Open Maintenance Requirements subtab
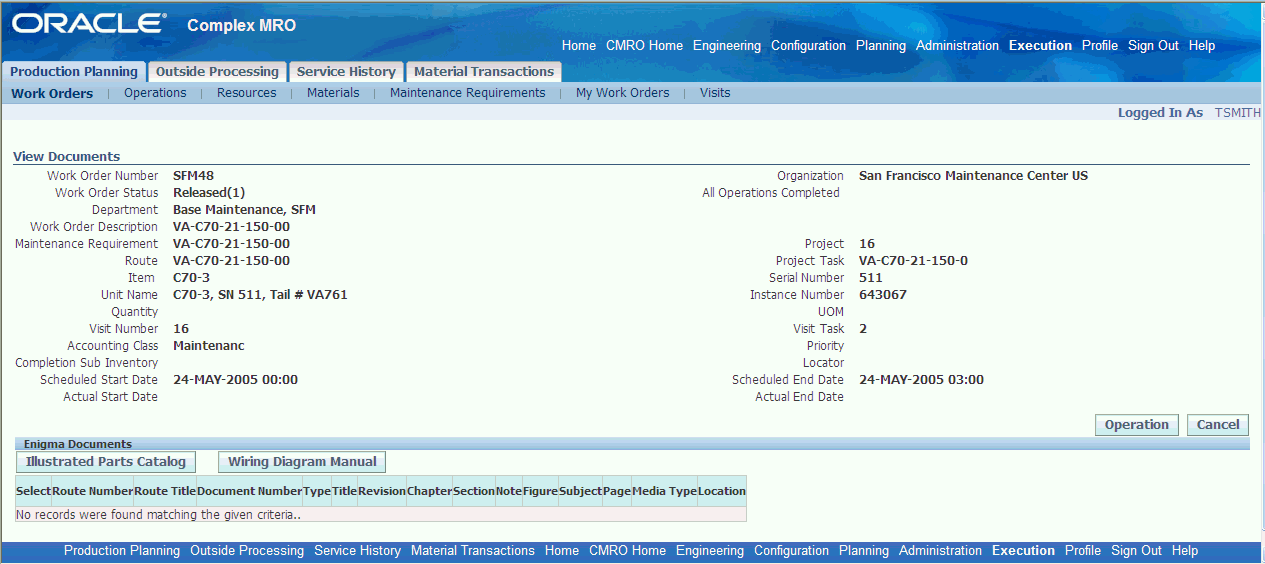 coord(468,93)
